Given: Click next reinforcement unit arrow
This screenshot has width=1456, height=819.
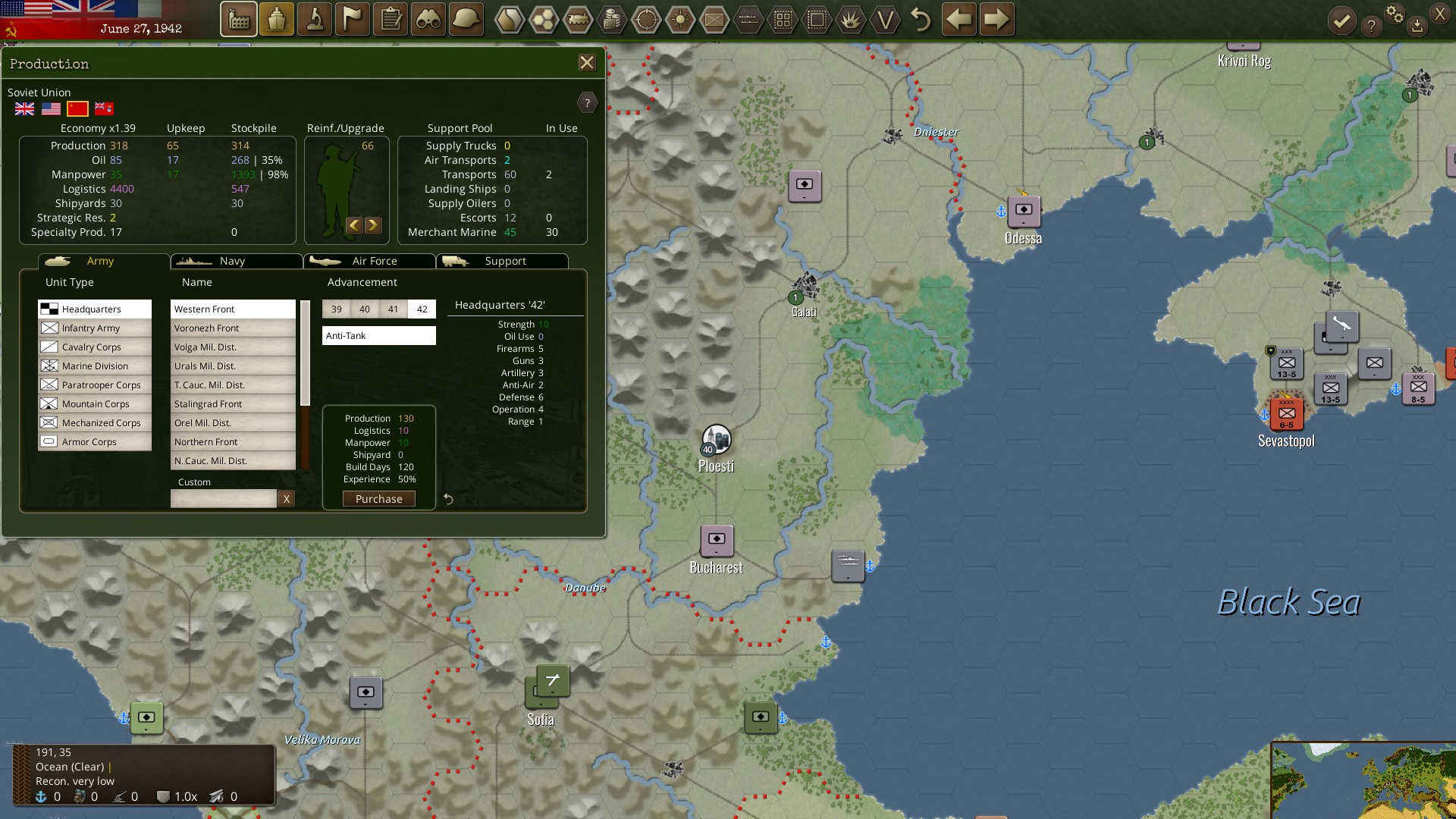Looking at the screenshot, I should tap(372, 225).
